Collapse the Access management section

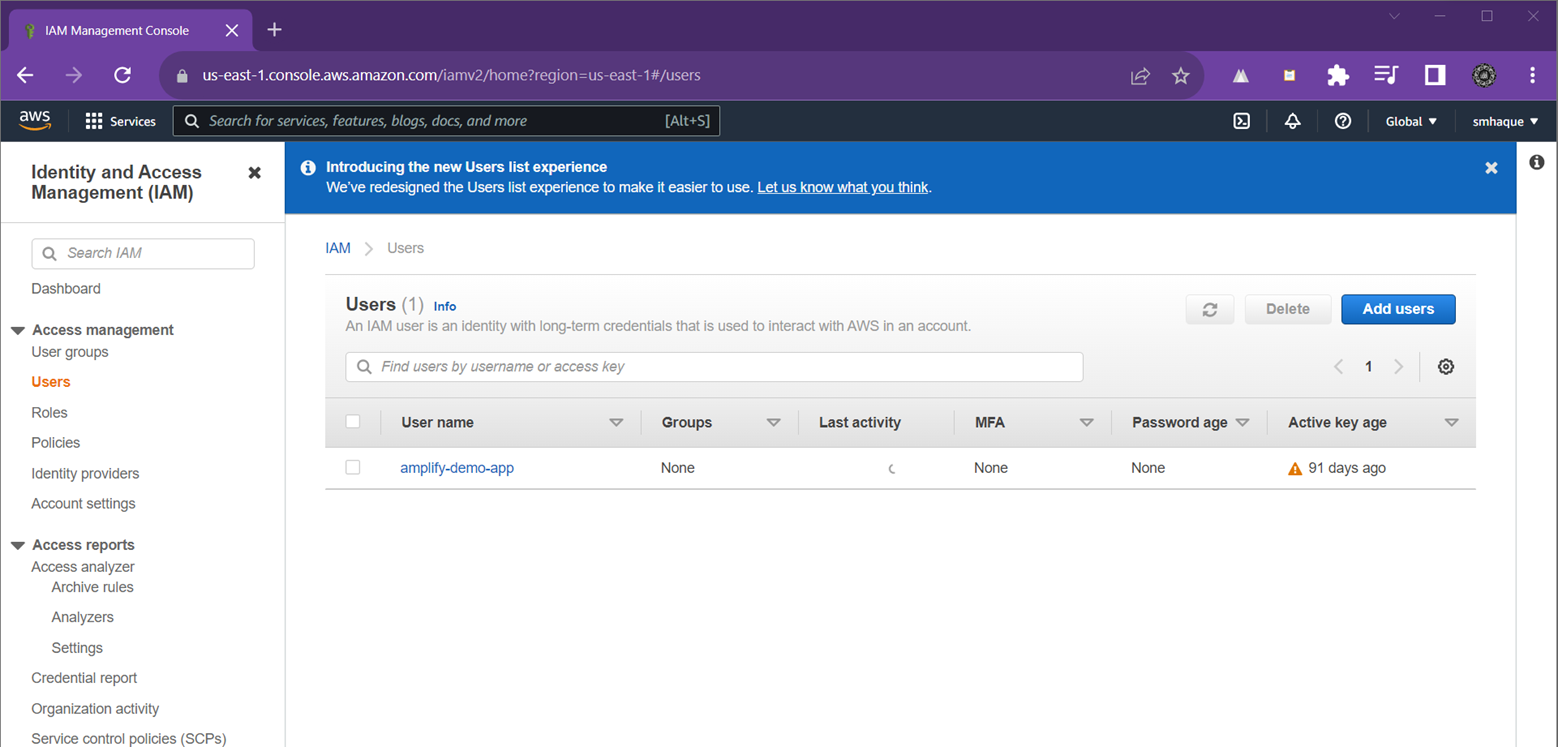18,330
